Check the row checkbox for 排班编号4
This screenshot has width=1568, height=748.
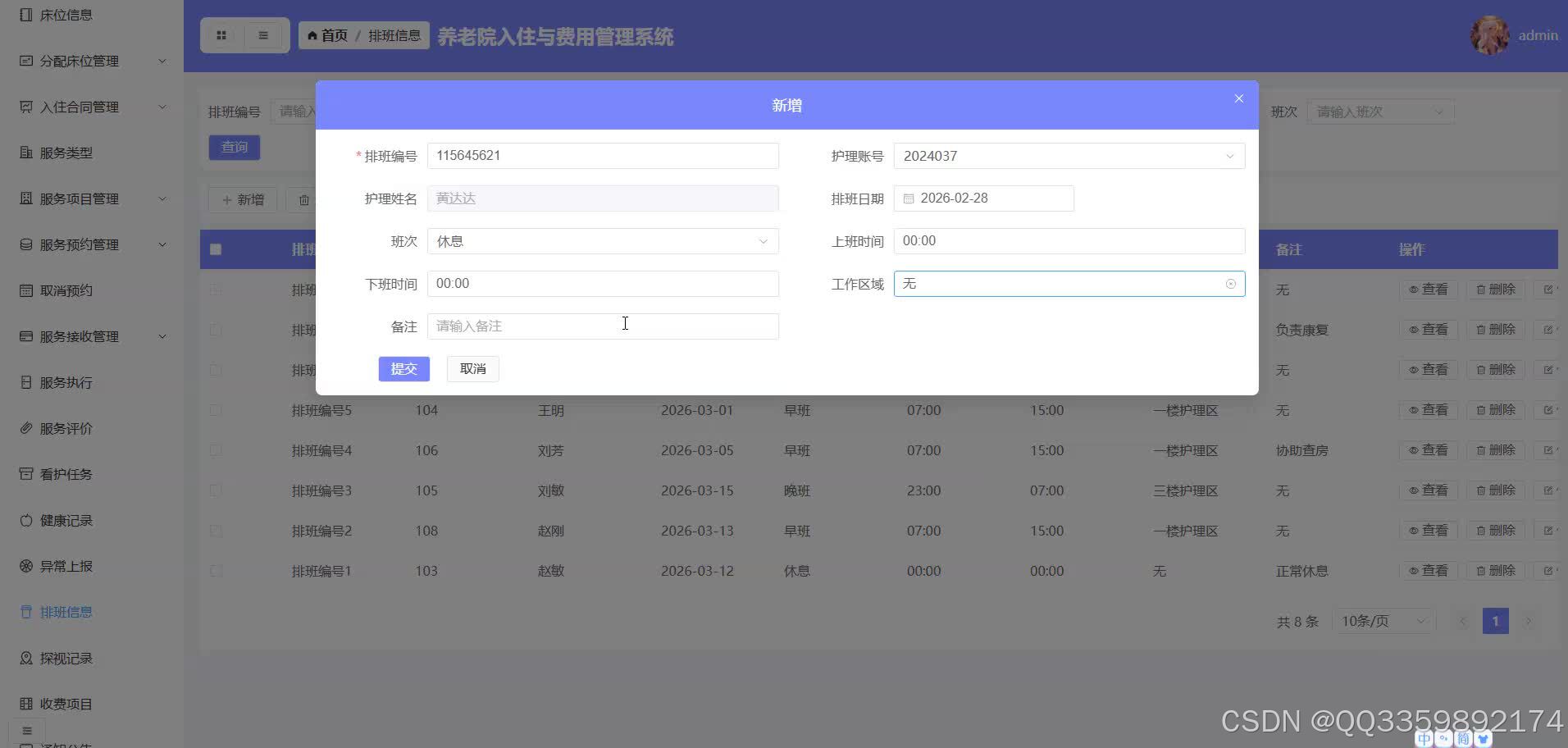click(216, 450)
